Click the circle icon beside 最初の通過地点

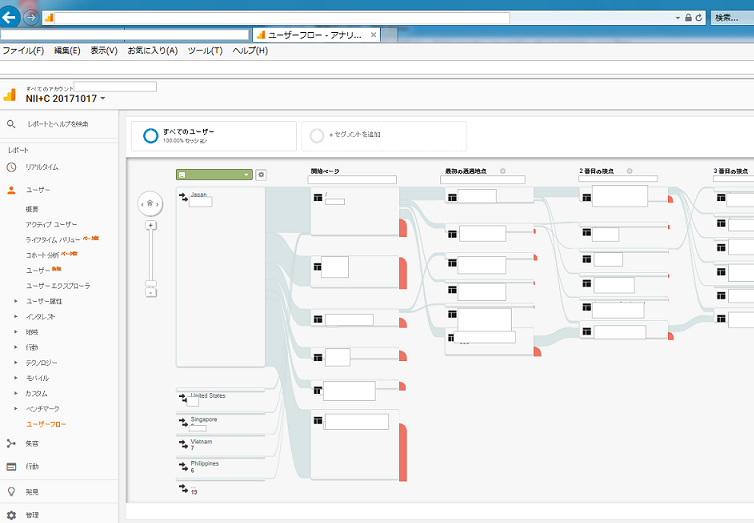[503, 171]
